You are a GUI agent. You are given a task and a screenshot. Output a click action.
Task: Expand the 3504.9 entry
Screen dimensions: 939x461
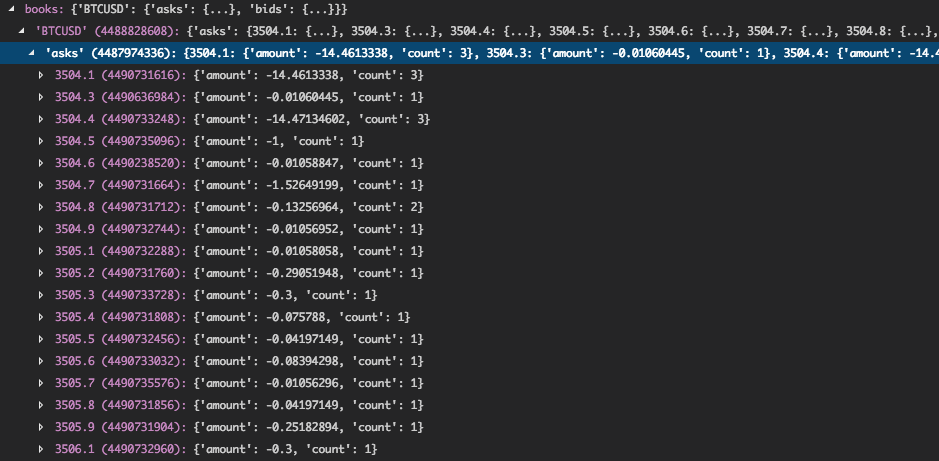coord(41,229)
